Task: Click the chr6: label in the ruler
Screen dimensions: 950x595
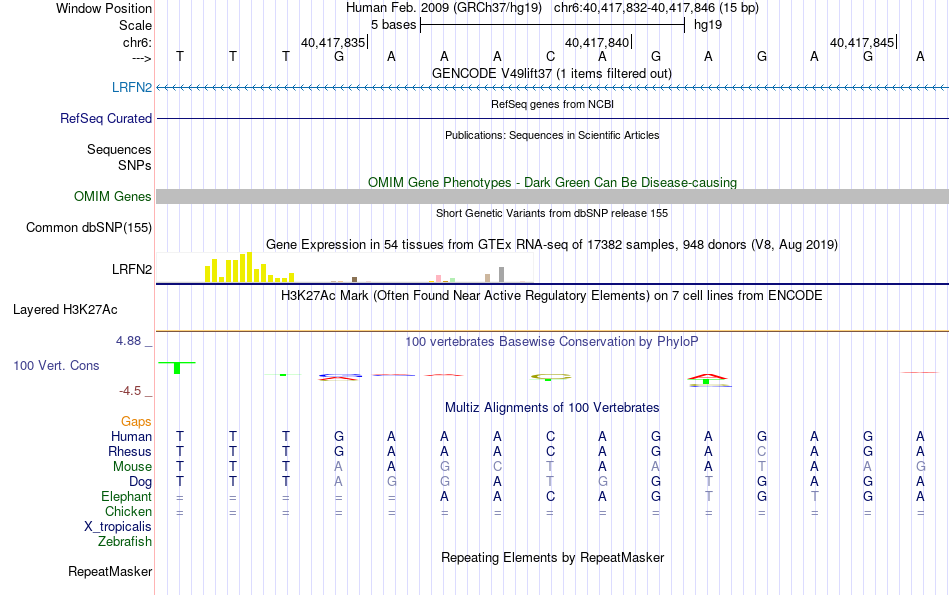Action: (137, 42)
